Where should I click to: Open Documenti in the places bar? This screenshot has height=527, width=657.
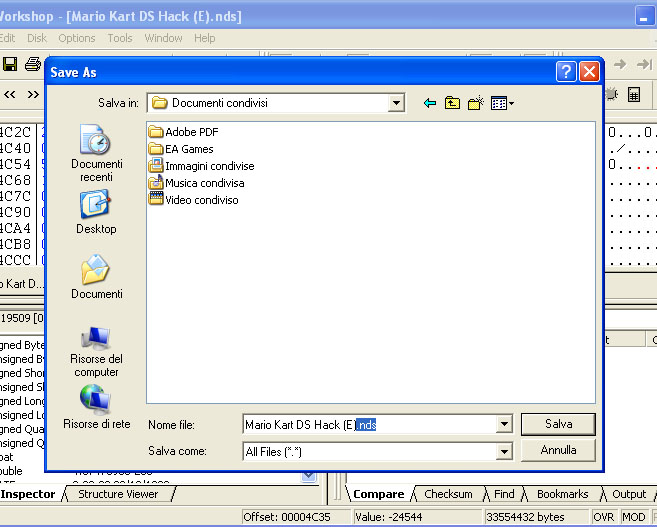[x=96, y=277]
